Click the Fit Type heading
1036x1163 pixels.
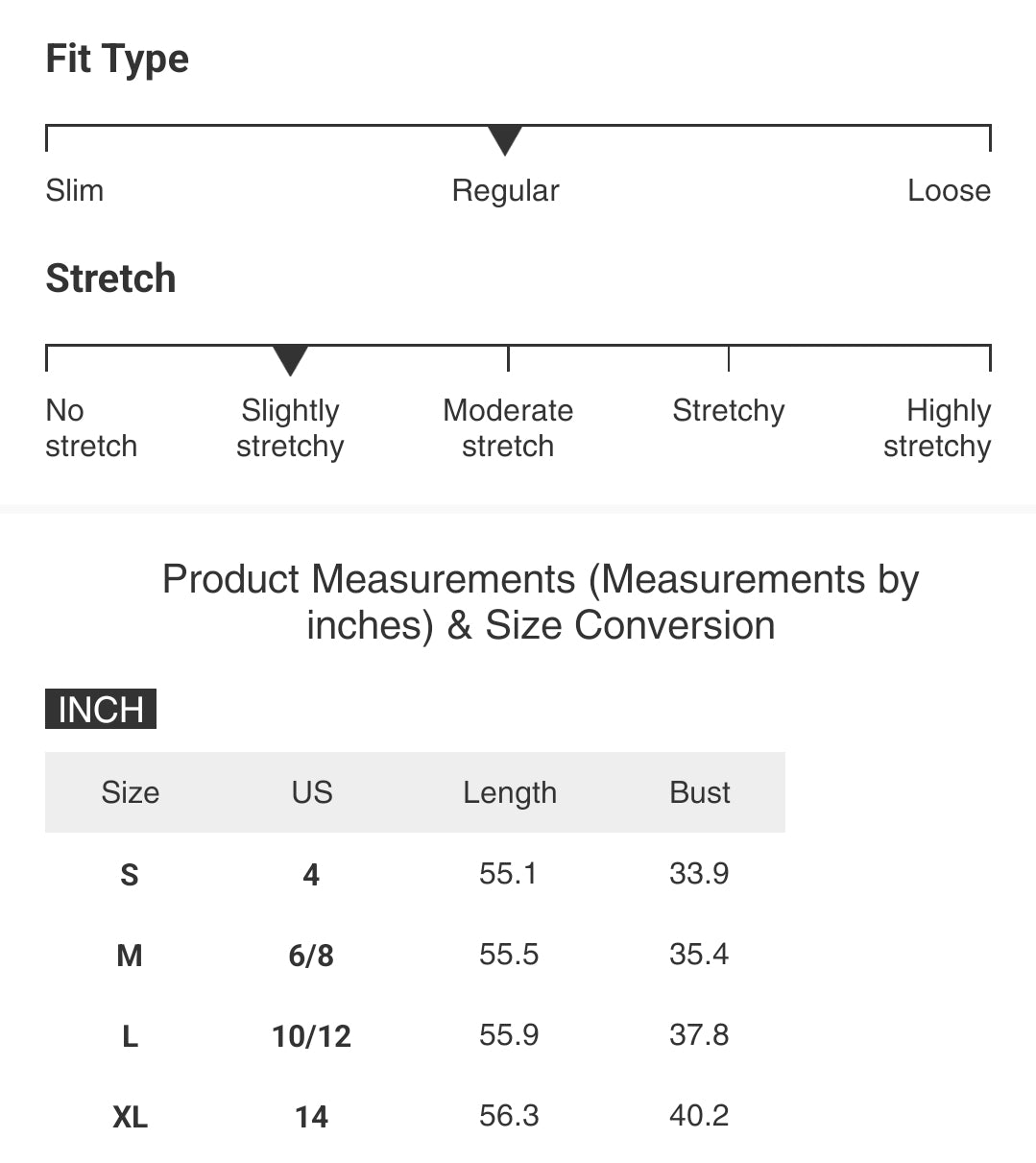[x=117, y=60]
